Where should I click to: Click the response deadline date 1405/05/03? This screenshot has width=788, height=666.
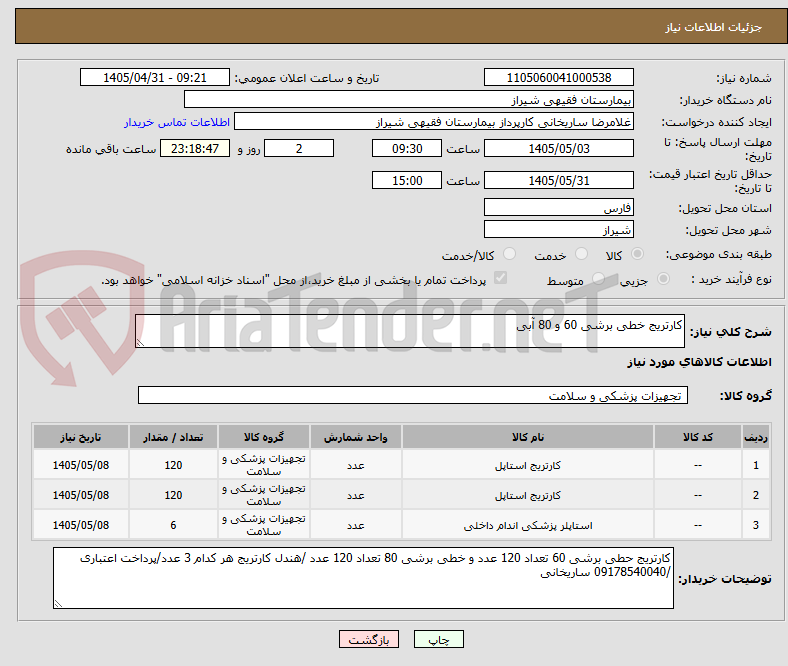click(558, 148)
